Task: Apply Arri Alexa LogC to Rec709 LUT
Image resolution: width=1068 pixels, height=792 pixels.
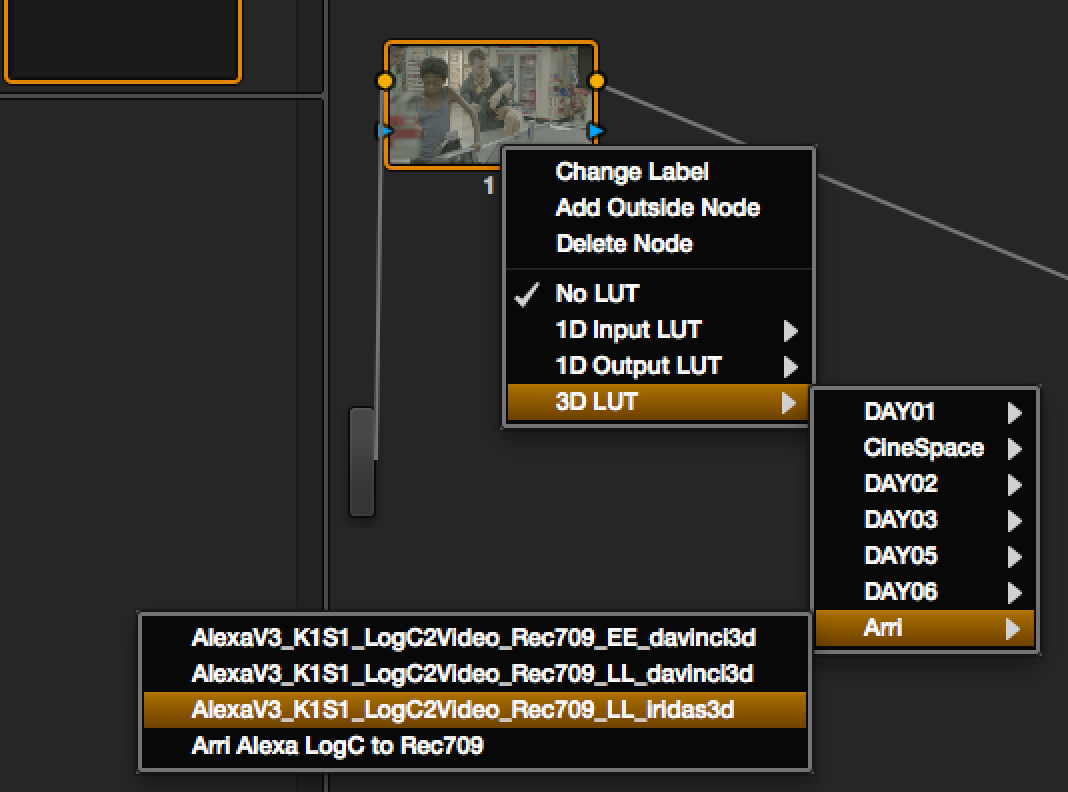Action: coord(338,746)
